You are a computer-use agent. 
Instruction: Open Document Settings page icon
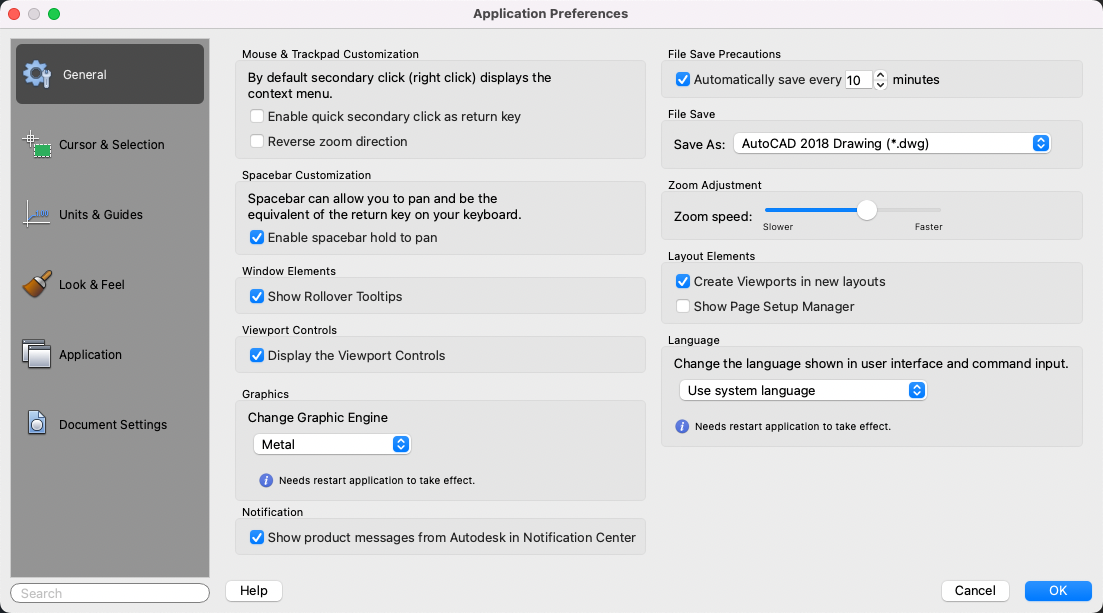click(37, 424)
